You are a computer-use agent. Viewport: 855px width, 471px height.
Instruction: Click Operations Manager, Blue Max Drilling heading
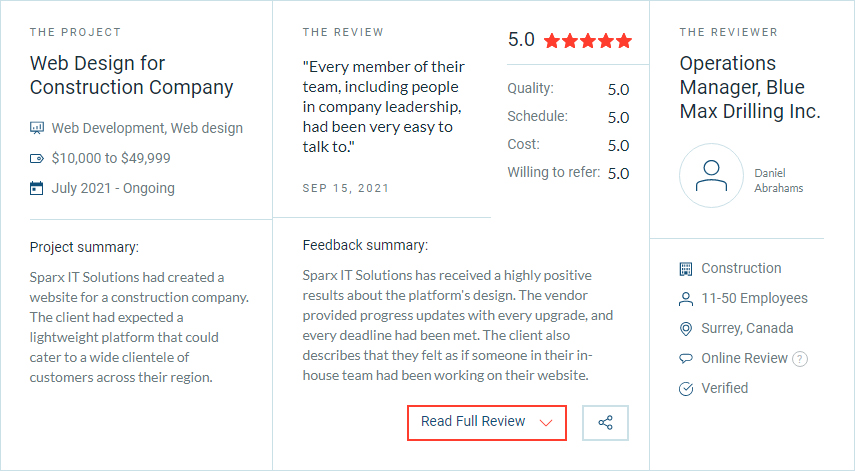[750, 87]
